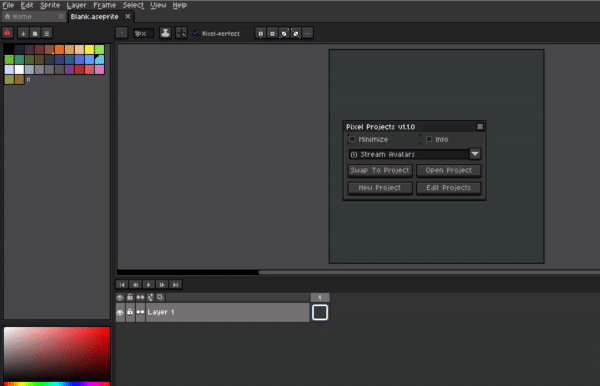Open the context bar more options button
The width and height of the screenshot is (600, 386).
[x=308, y=33]
